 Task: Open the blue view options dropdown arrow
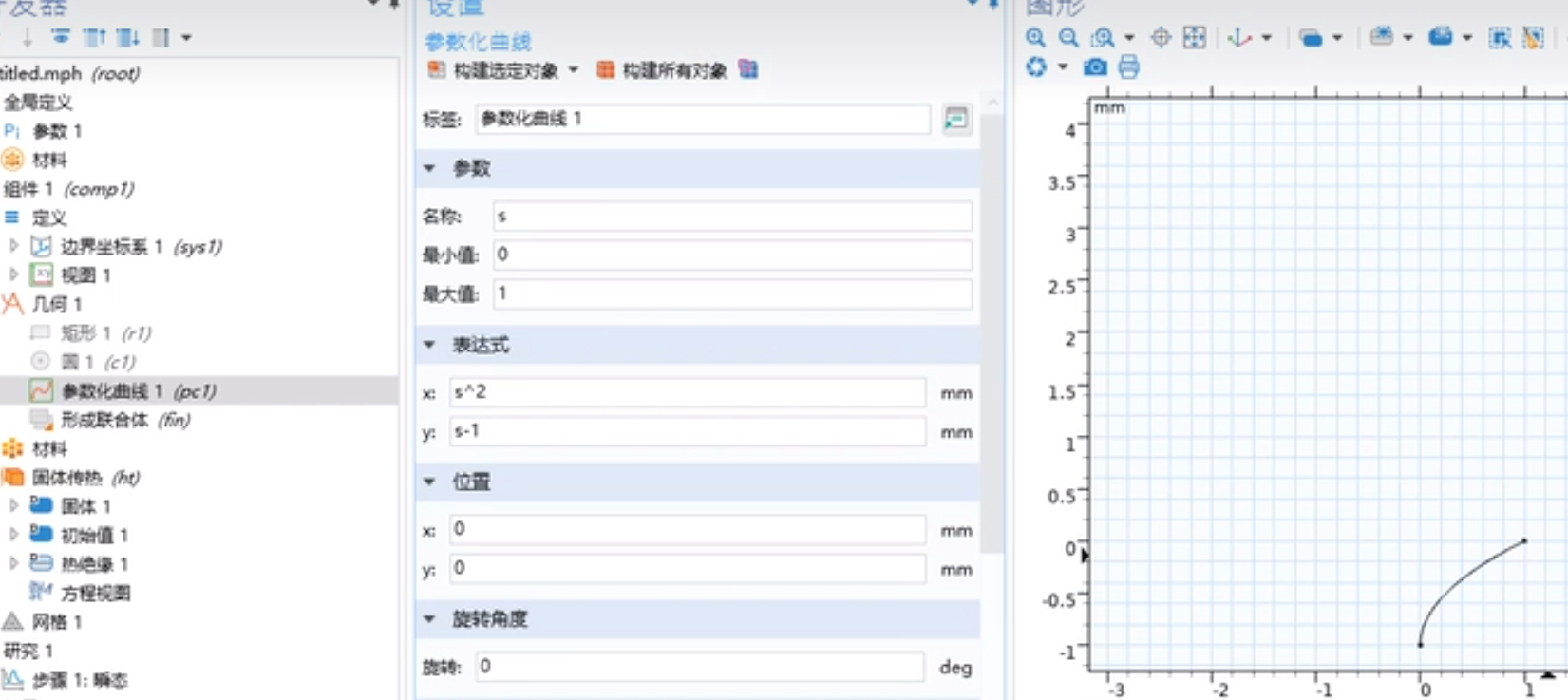[1466, 38]
